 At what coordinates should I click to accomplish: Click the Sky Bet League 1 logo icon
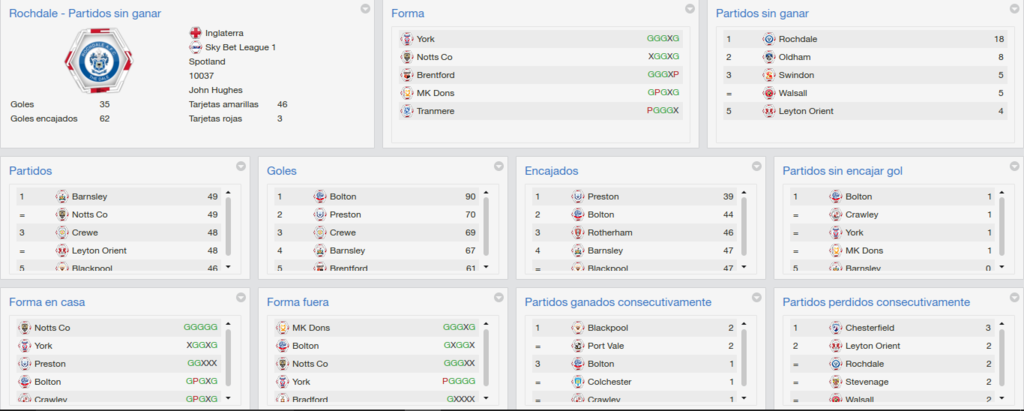(x=195, y=47)
